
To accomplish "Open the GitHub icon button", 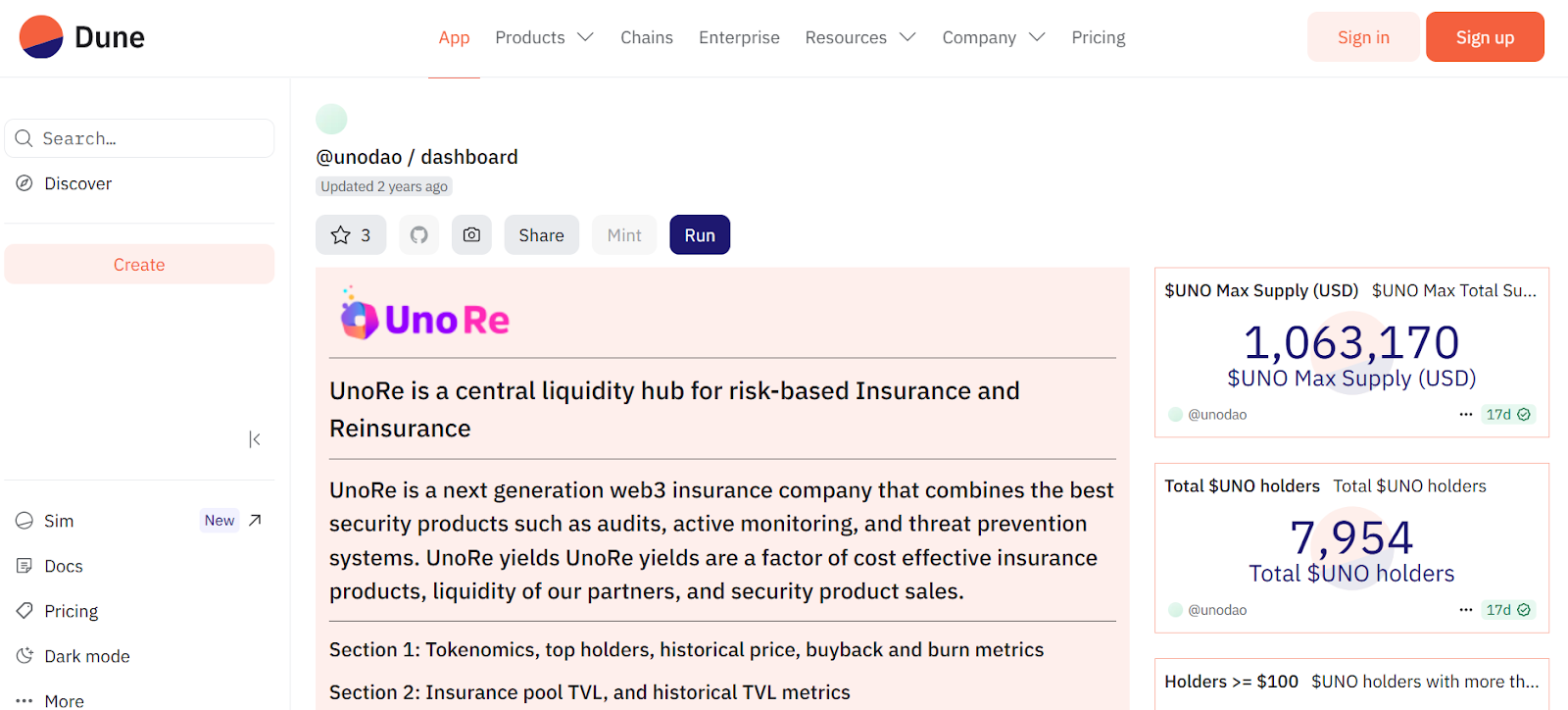I will (419, 235).
